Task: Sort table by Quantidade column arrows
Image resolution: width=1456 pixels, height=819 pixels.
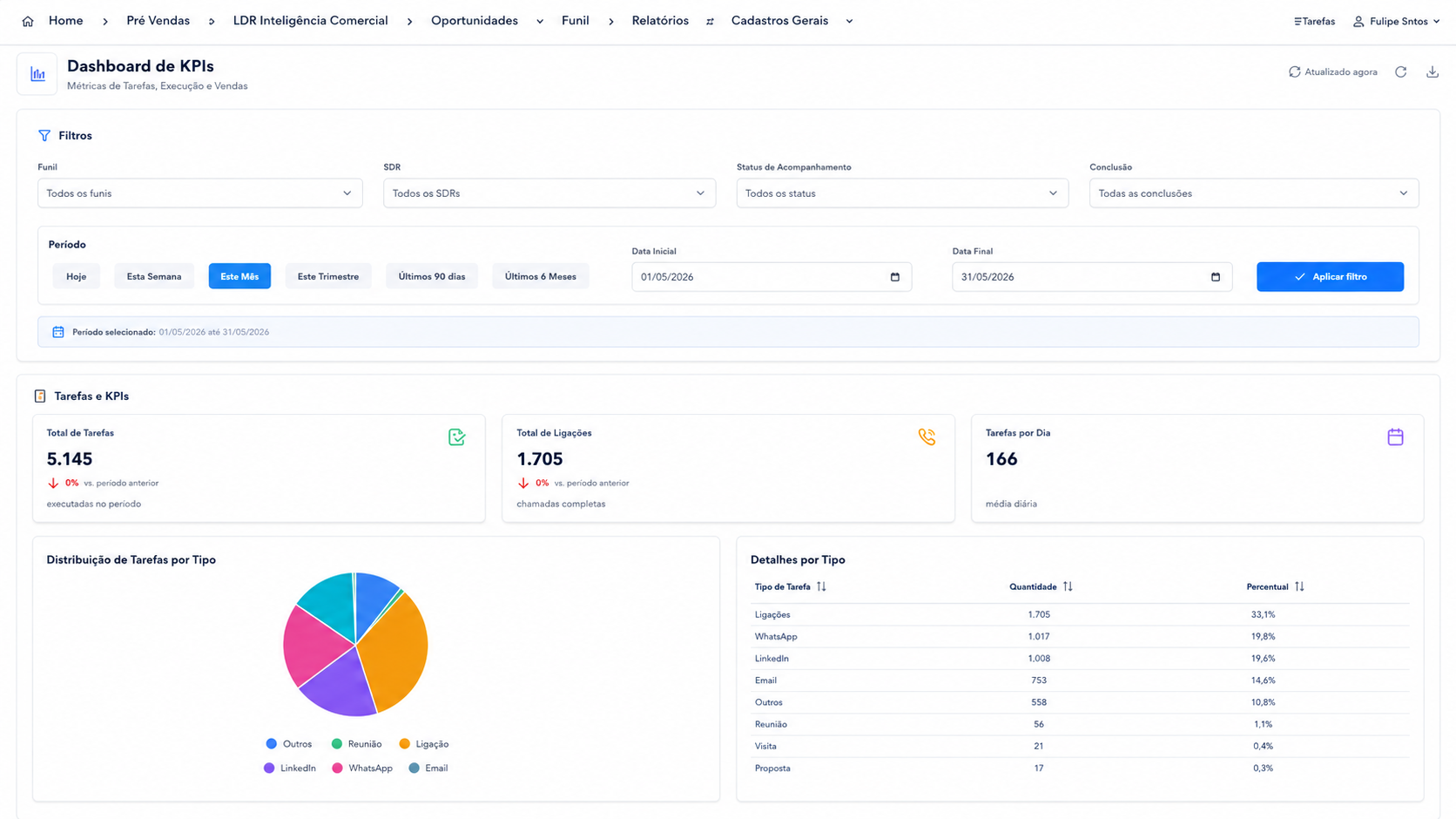Action: [x=1068, y=586]
